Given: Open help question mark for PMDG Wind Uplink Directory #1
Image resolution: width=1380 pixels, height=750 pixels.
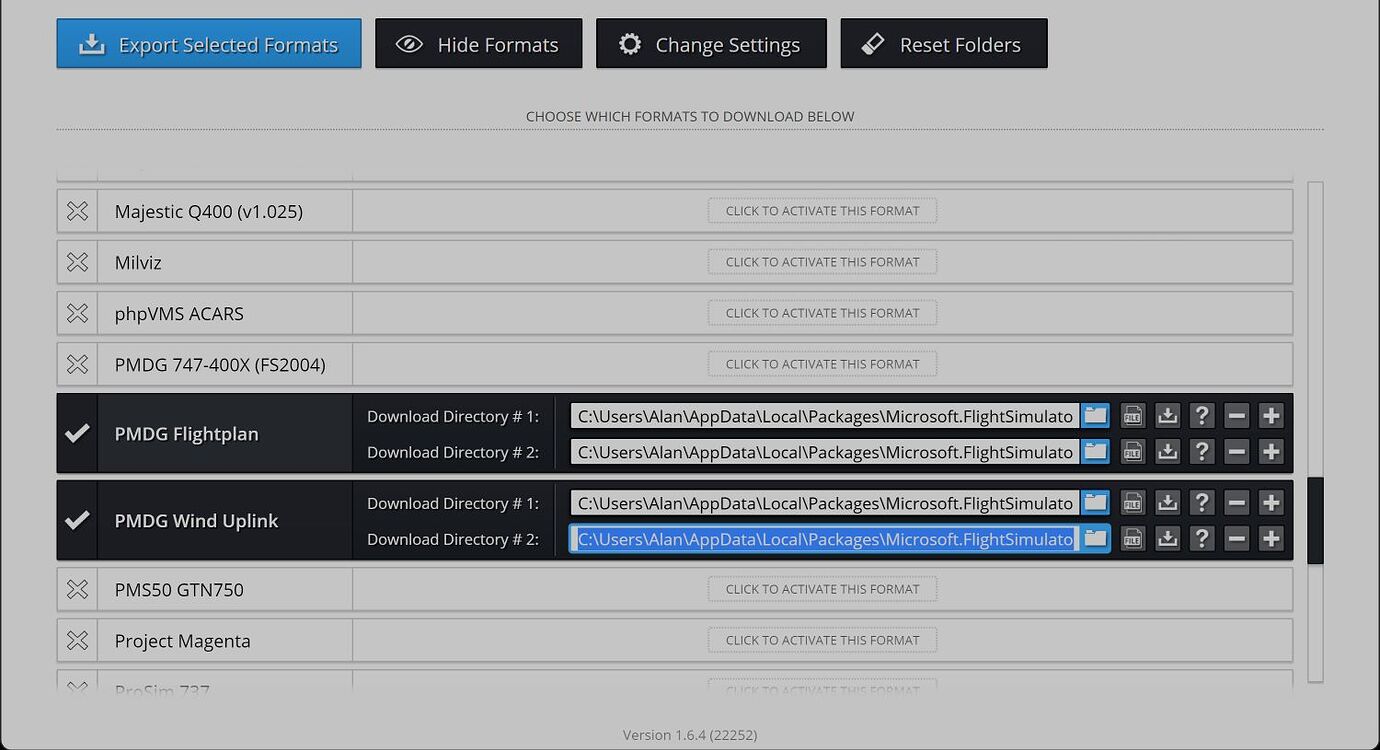Looking at the screenshot, I should click(x=1202, y=503).
